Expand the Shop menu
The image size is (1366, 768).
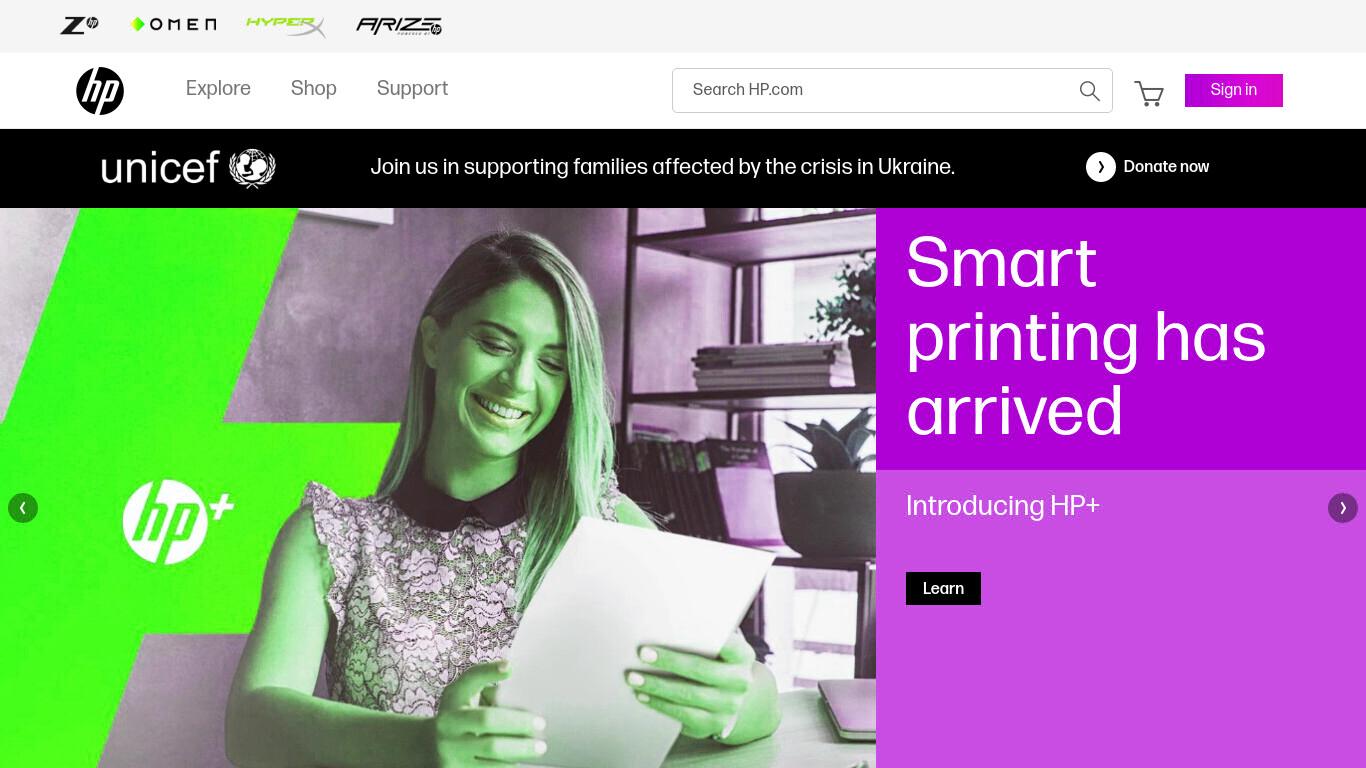click(314, 89)
